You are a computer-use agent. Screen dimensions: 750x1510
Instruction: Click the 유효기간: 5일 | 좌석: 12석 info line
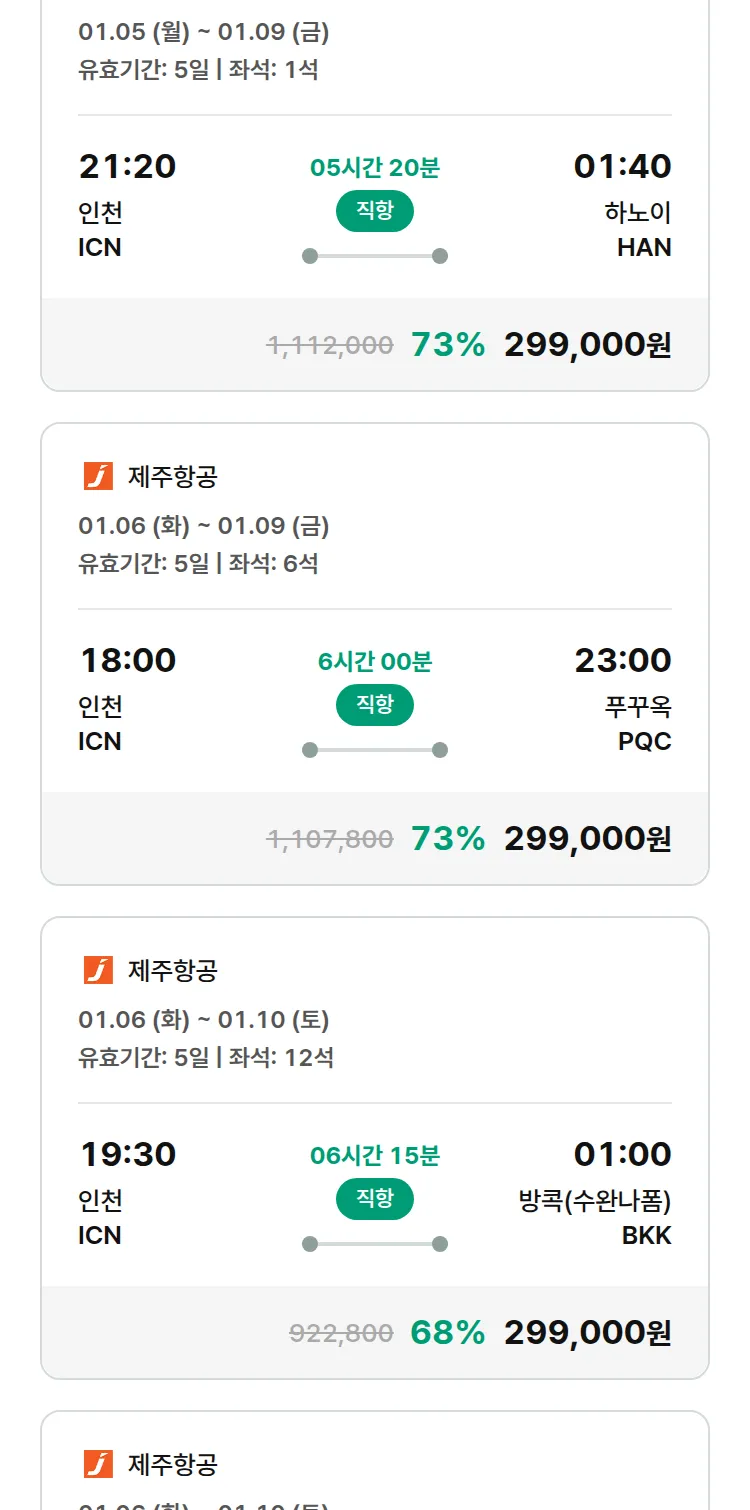pos(206,1057)
